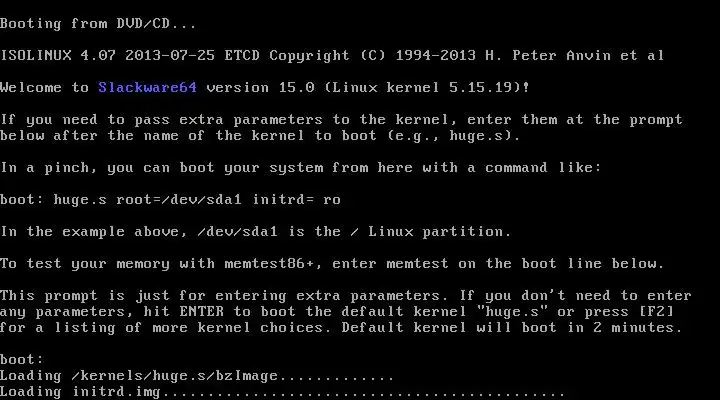Screen dimensions: 720x400
Task: Click the "Loading initrd.img" progress line
Action: click(282, 392)
